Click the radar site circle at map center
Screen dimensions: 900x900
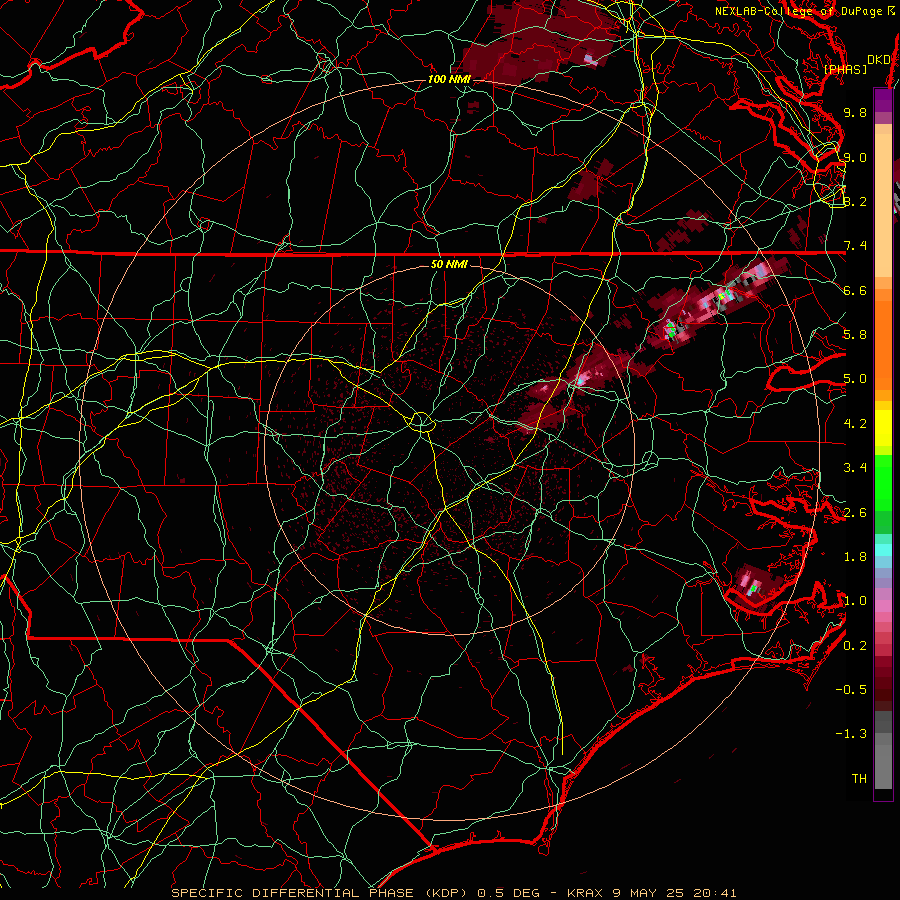click(x=421, y=422)
